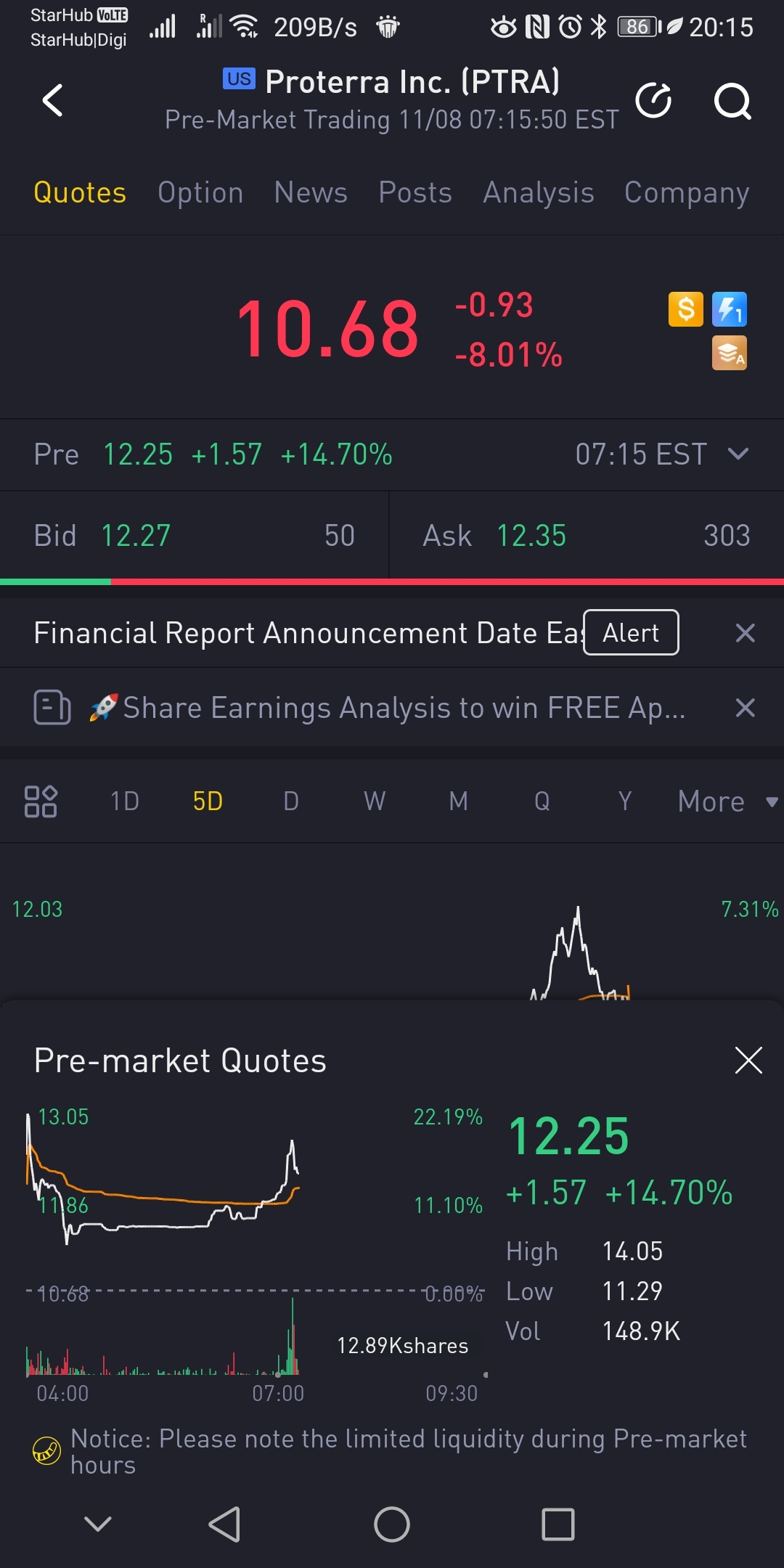Screen dimensions: 784x1568
Task: Open the More chart periods dropdown
Action: click(x=726, y=801)
